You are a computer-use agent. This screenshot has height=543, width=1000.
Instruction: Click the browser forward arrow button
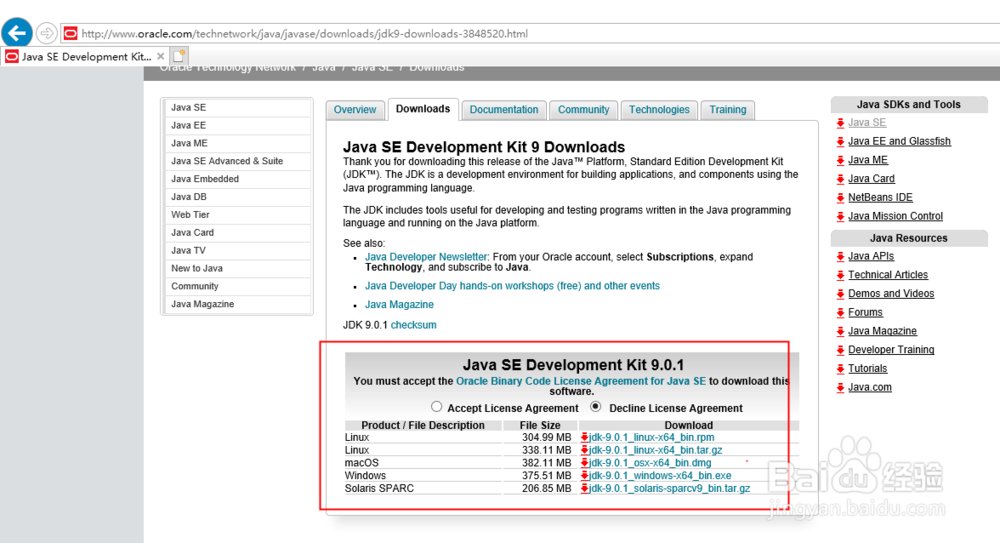(47, 33)
